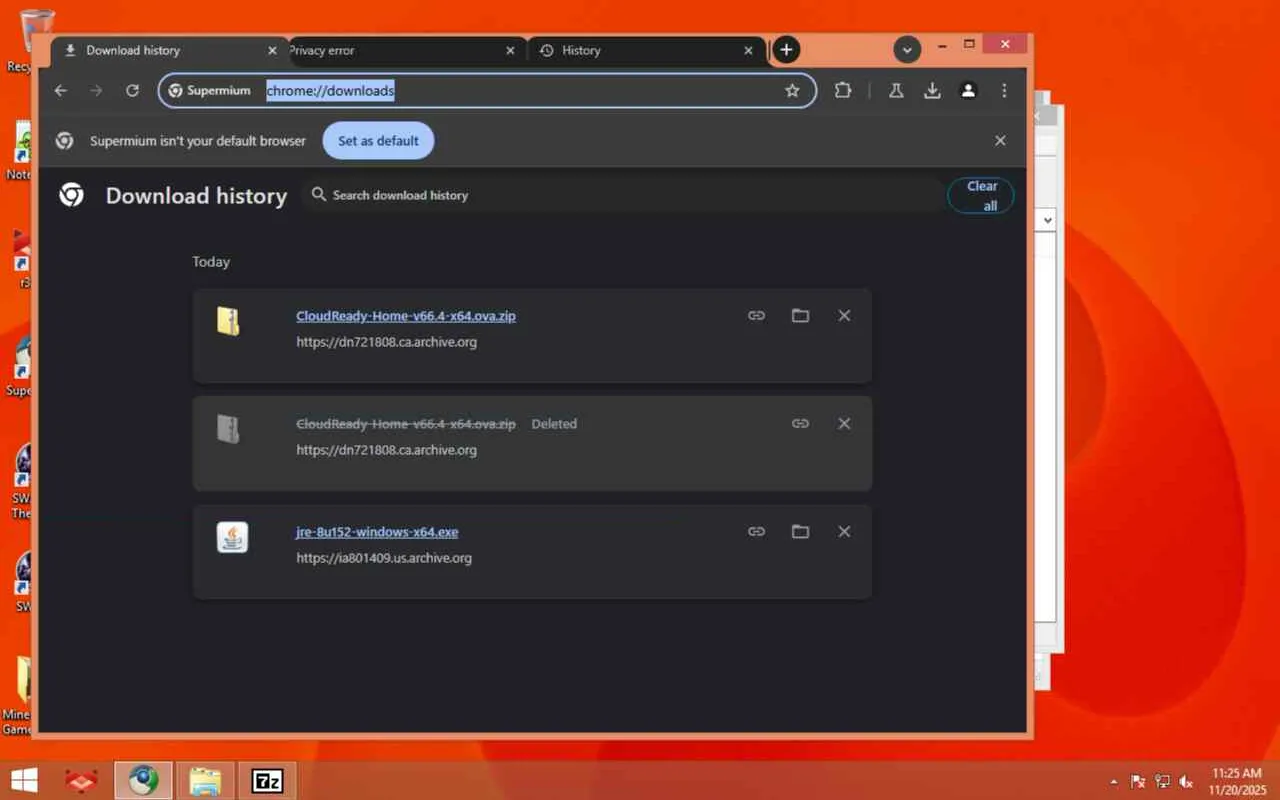Click the greyed zip icon of deleted download
This screenshot has width=1280, height=800.
pyautogui.click(x=229, y=429)
